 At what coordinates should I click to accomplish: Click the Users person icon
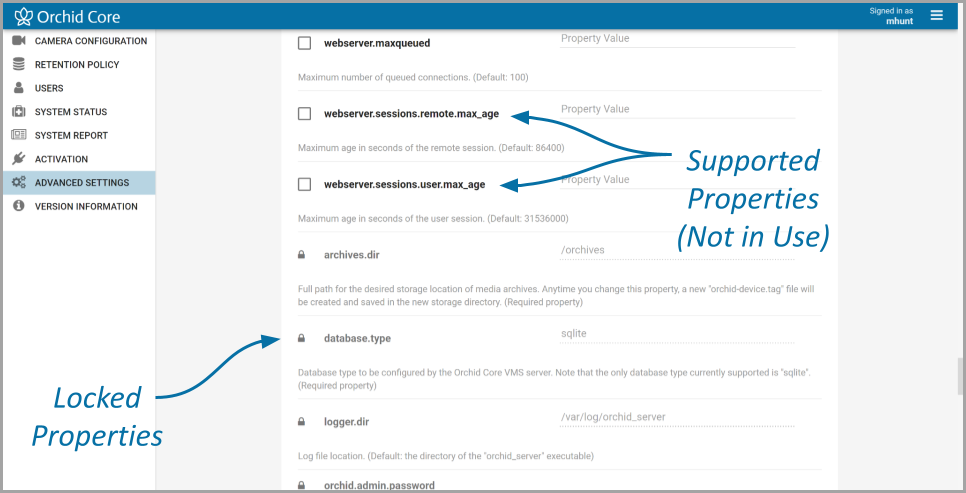click(x=19, y=88)
